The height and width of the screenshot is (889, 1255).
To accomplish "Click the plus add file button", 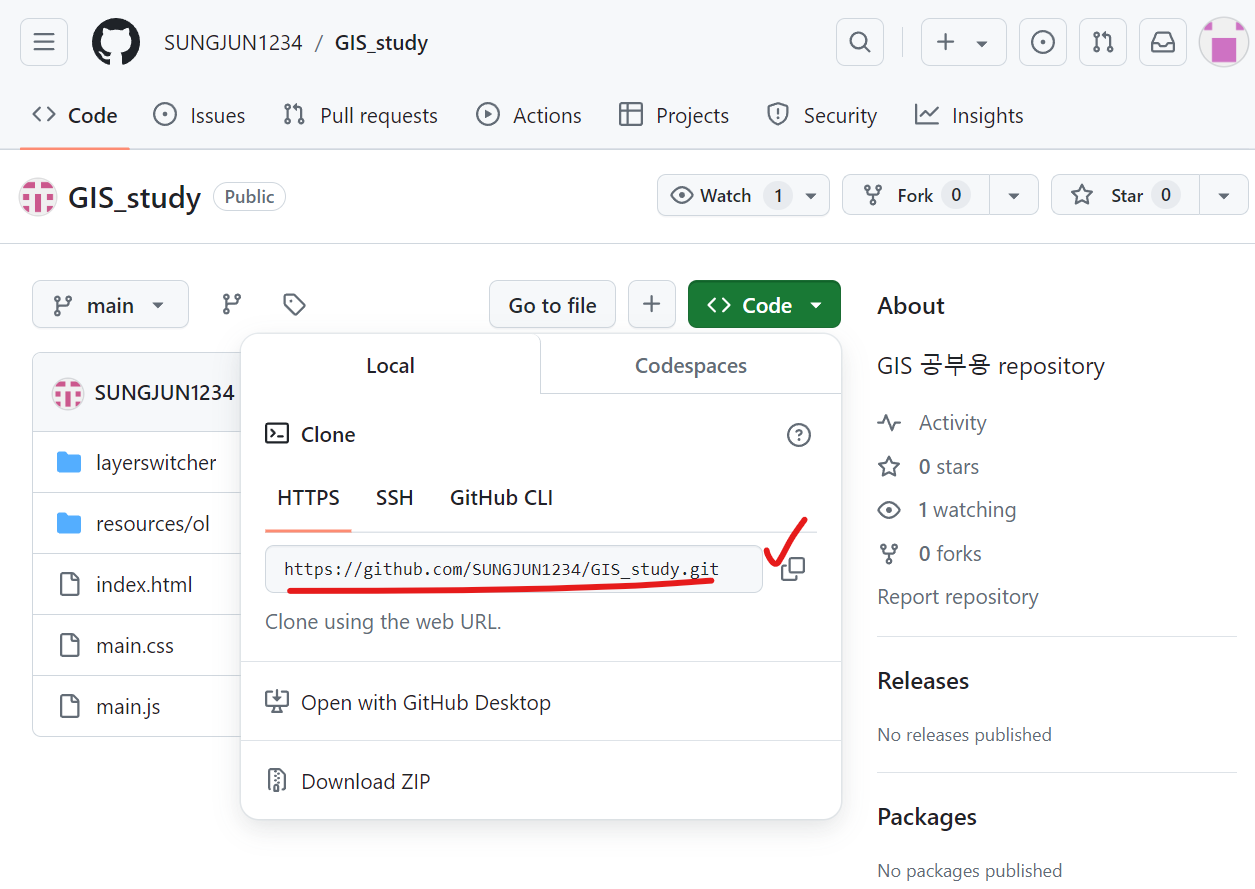I will pyautogui.click(x=652, y=304).
